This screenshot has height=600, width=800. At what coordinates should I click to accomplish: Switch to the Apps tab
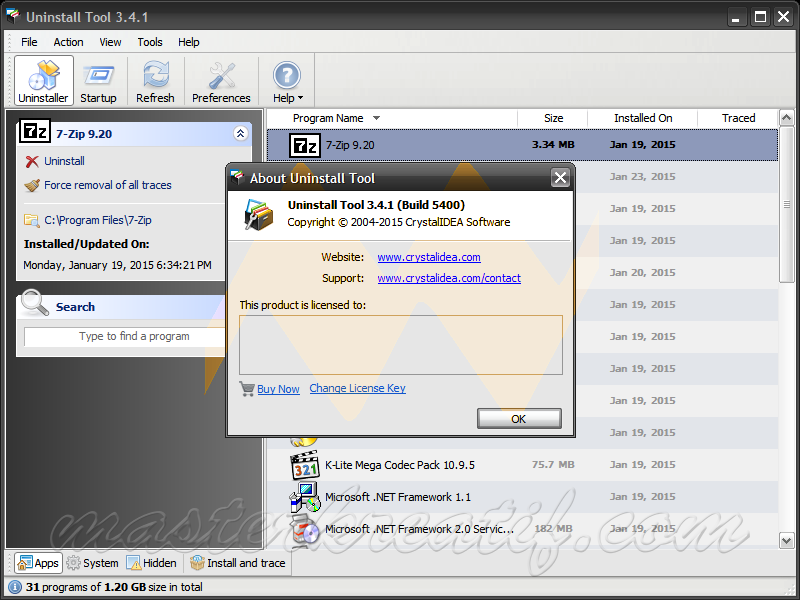point(38,563)
